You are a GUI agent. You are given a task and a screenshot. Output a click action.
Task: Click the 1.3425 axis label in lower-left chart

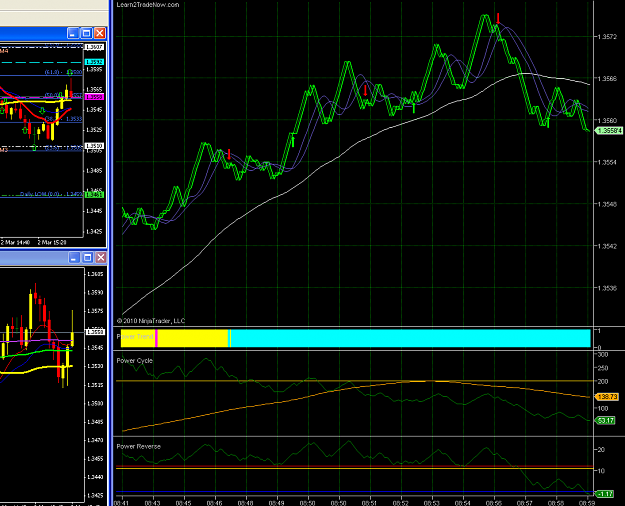coord(95,495)
